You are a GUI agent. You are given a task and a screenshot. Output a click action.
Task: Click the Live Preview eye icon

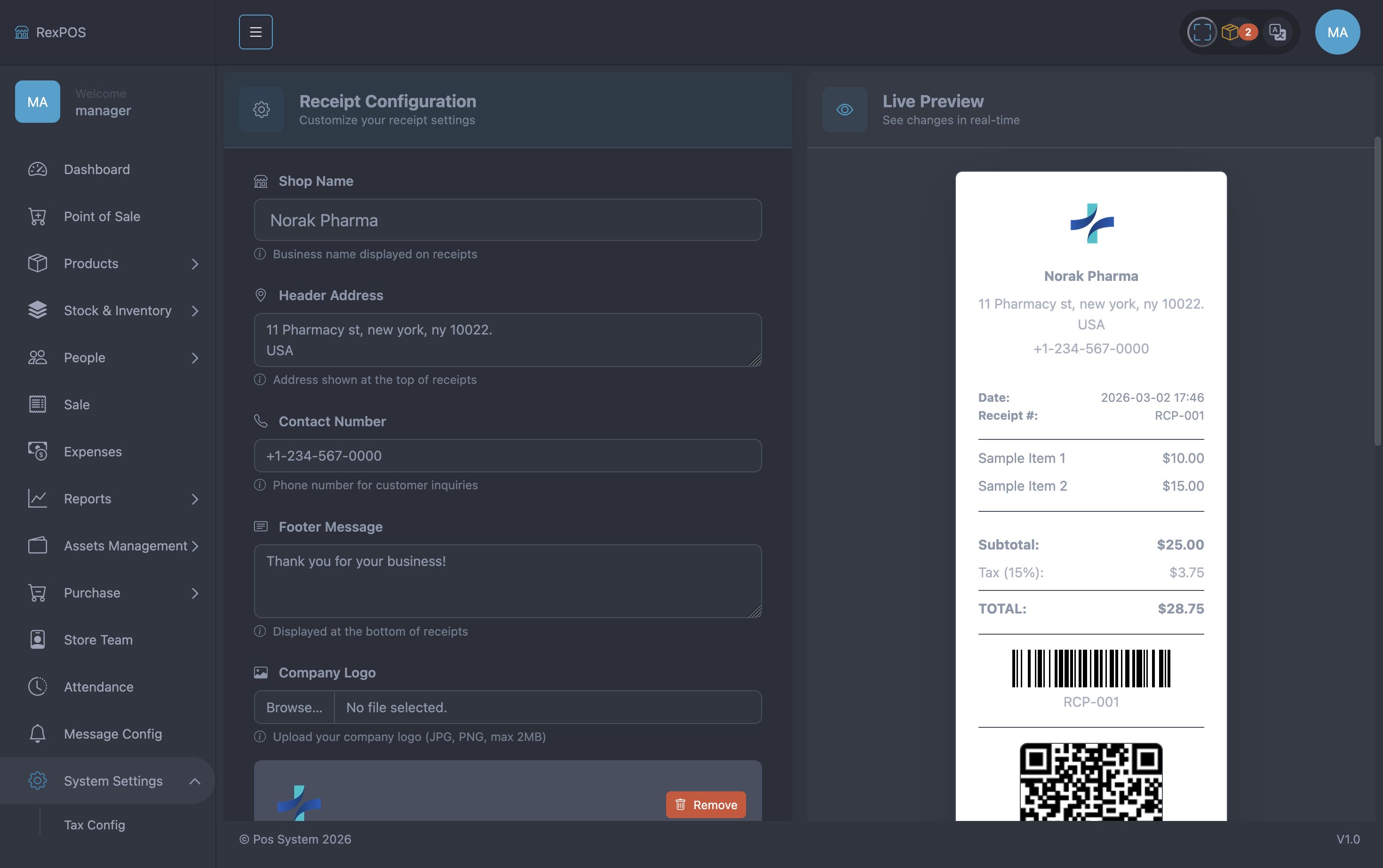[844, 110]
